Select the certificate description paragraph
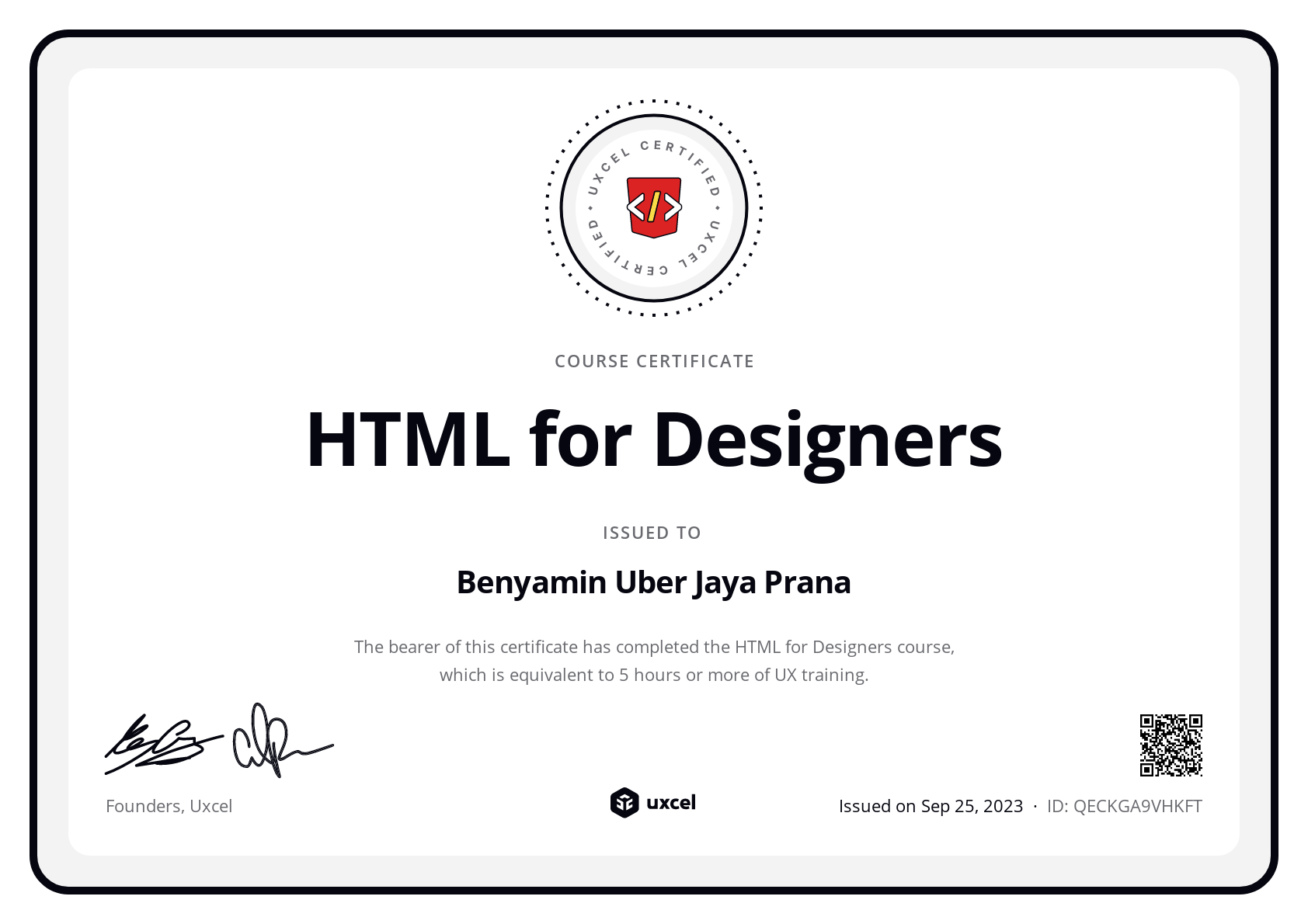Image resolution: width=1308 pixels, height=924 pixels. 654,660
